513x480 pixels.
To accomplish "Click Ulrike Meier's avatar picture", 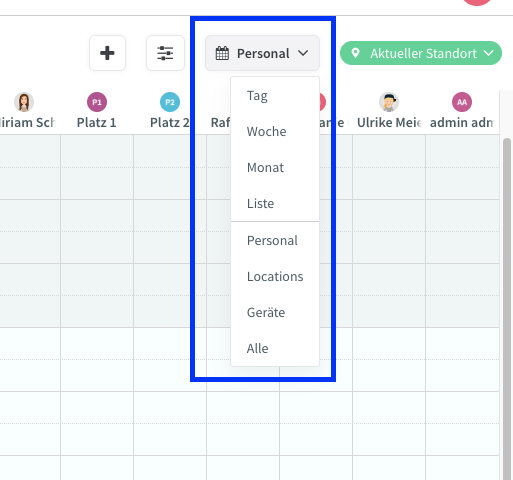I will click(389, 102).
